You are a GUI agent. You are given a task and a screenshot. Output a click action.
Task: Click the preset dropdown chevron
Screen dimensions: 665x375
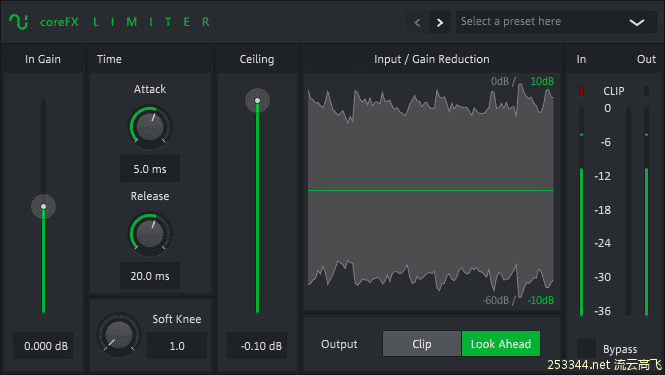(x=637, y=22)
